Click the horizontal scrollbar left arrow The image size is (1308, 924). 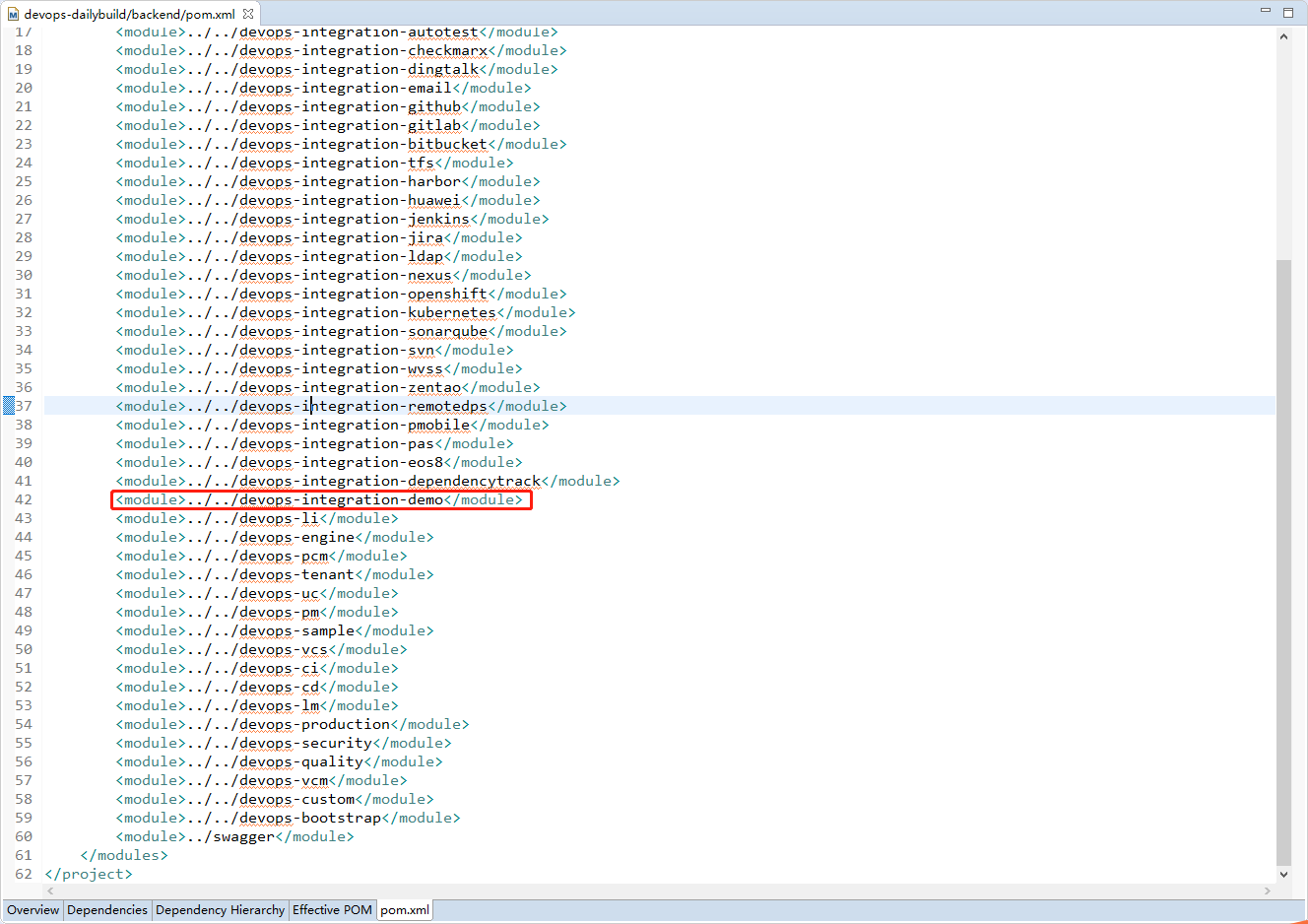click(50, 891)
